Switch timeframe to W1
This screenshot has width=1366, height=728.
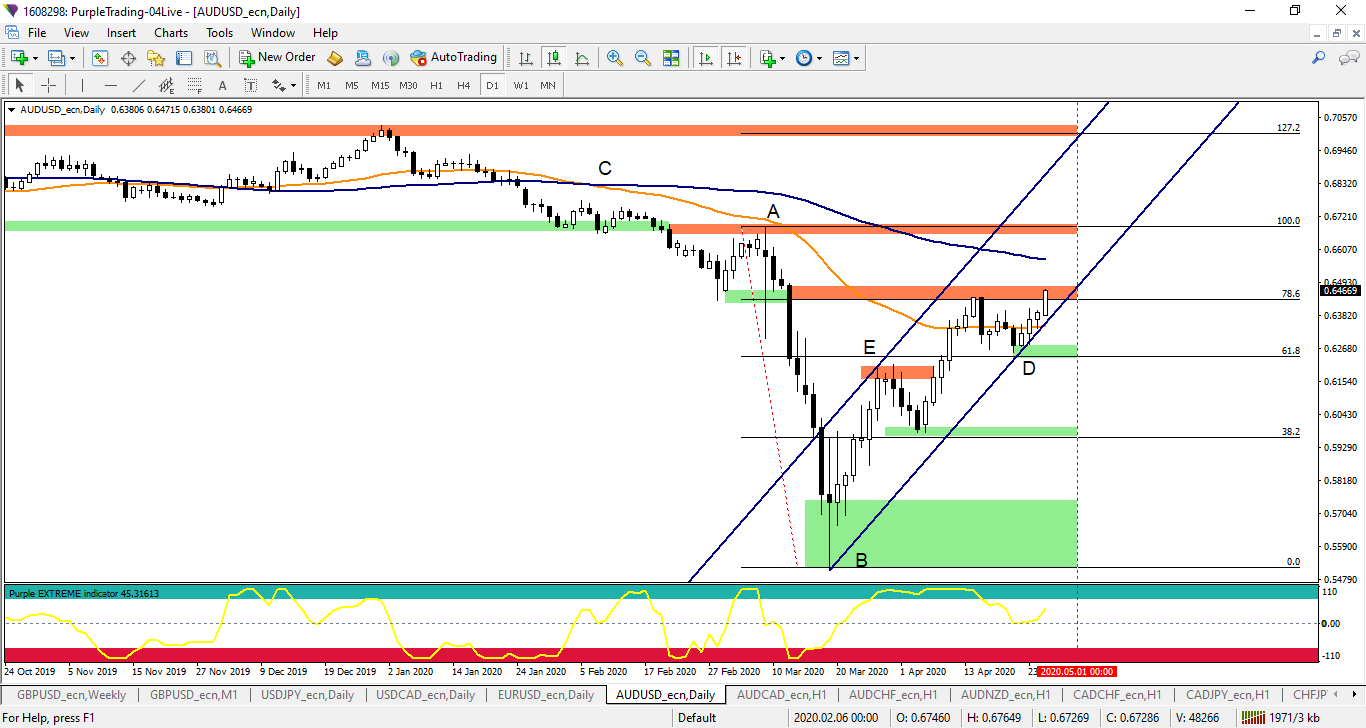[x=521, y=85]
